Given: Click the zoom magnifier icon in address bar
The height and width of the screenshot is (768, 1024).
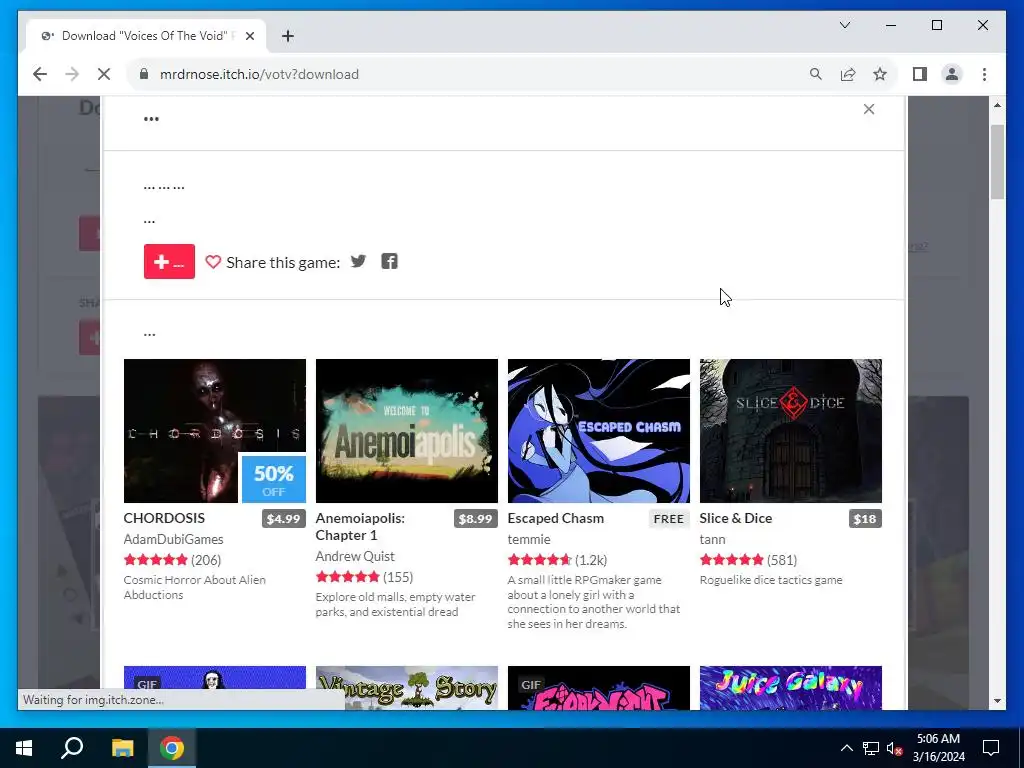Looking at the screenshot, I should 816,74.
